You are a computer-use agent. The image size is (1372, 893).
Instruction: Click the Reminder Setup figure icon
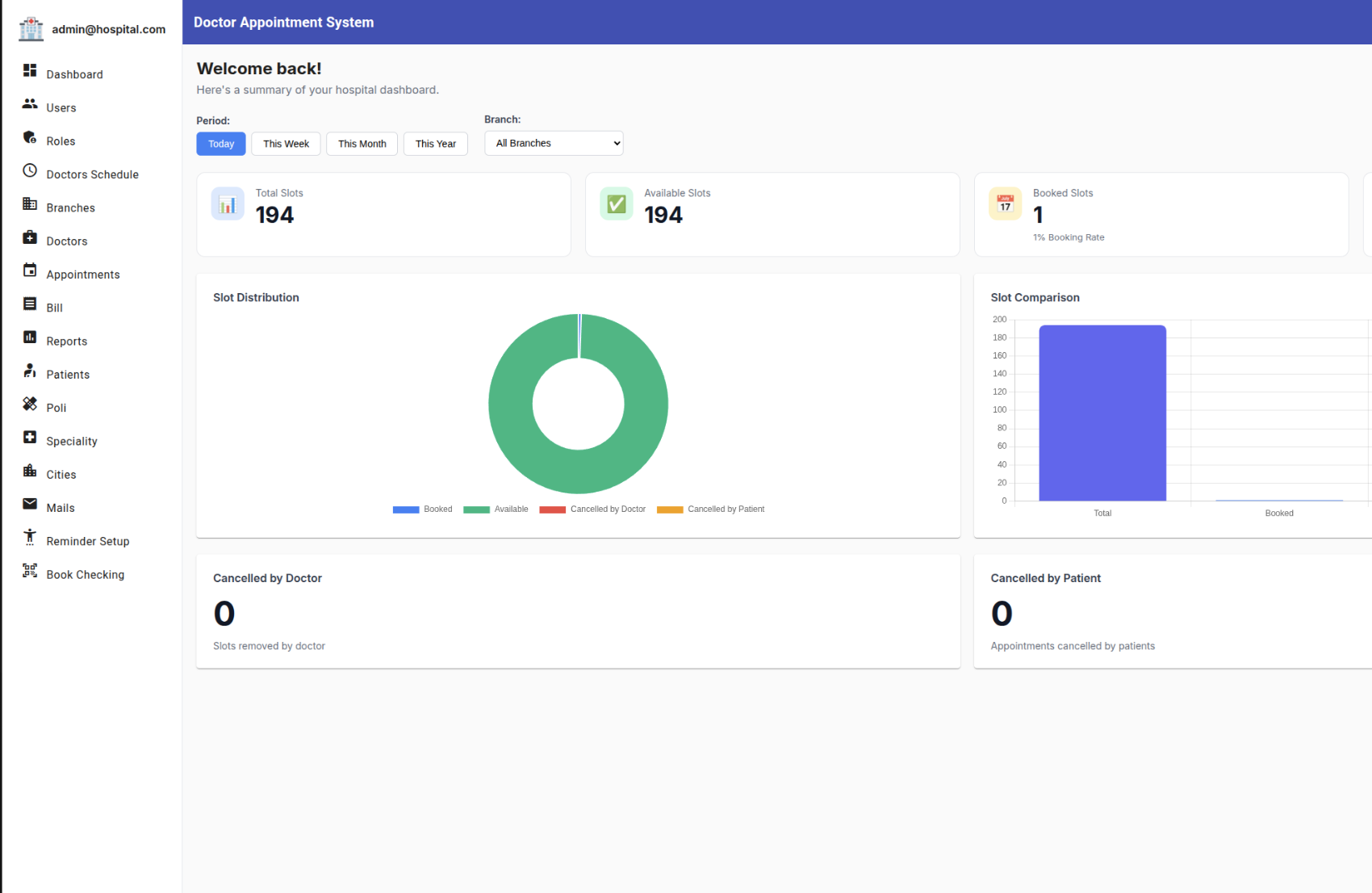click(x=30, y=537)
